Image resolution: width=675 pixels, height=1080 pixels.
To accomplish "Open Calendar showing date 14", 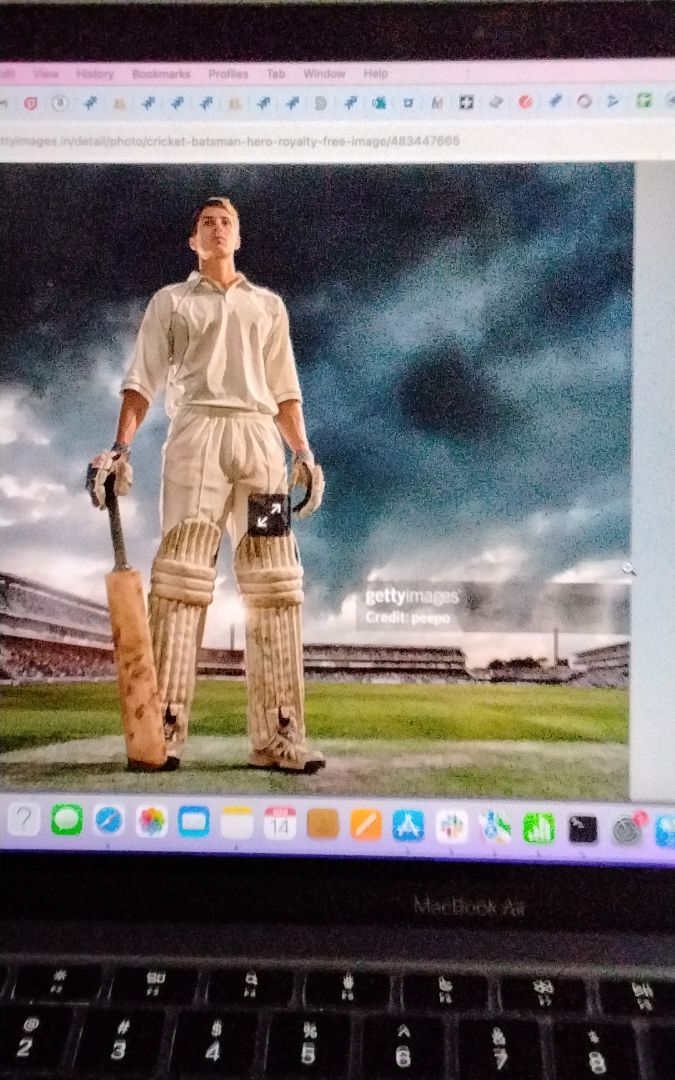I will coord(280,823).
